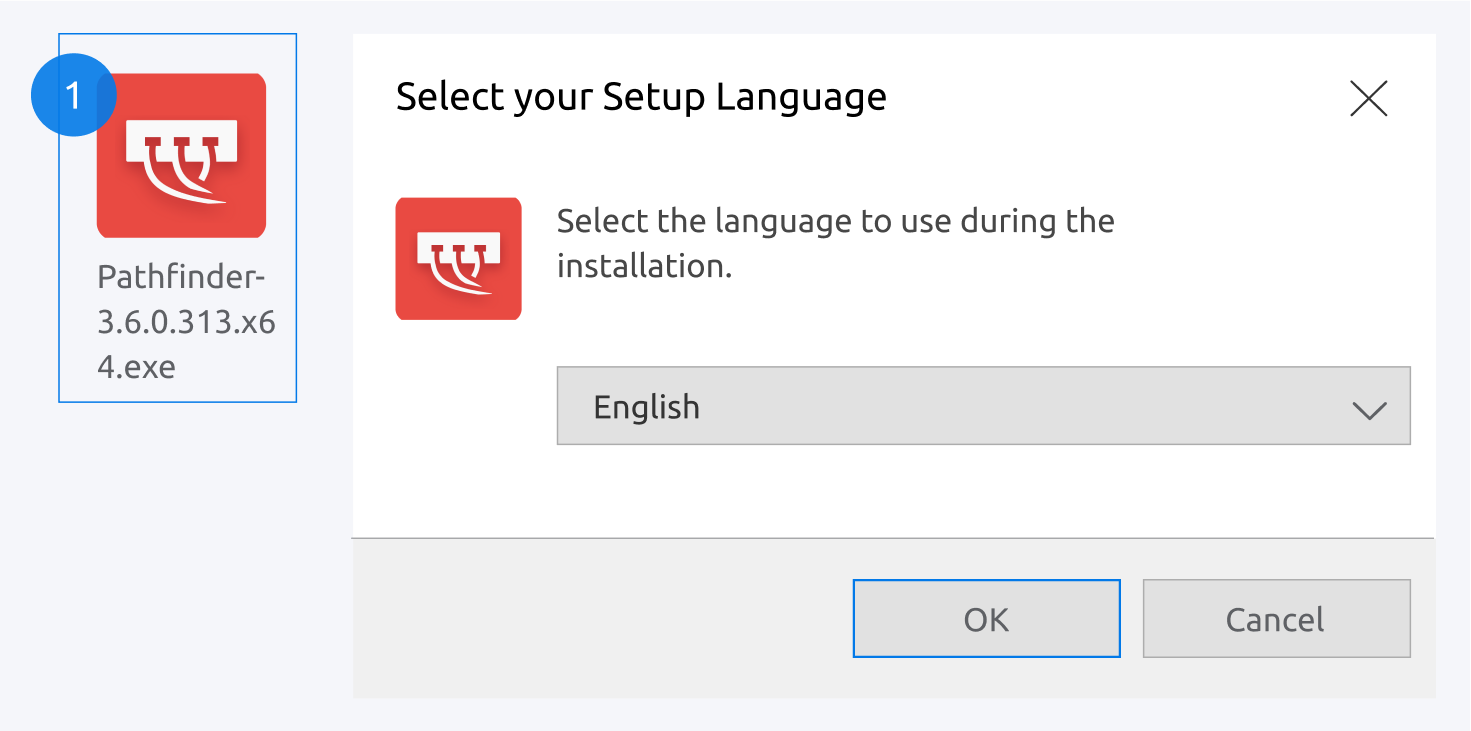The width and height of the screenshot is (1471, 731).
Task: Close the Setup Language dialog with X
Action: tap(1368, 98)
